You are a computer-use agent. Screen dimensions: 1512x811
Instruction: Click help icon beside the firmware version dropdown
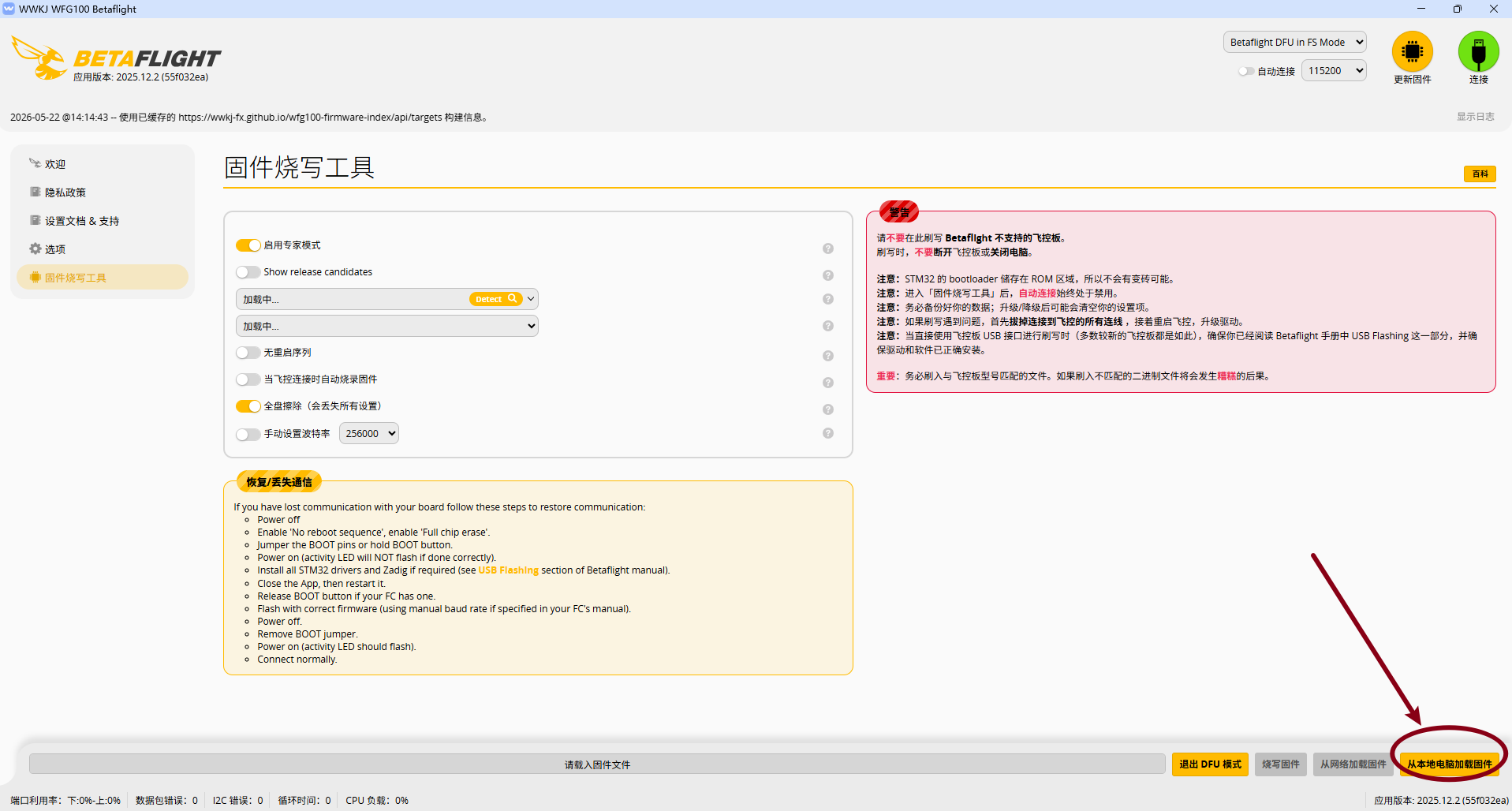click(x=828, y=326)
